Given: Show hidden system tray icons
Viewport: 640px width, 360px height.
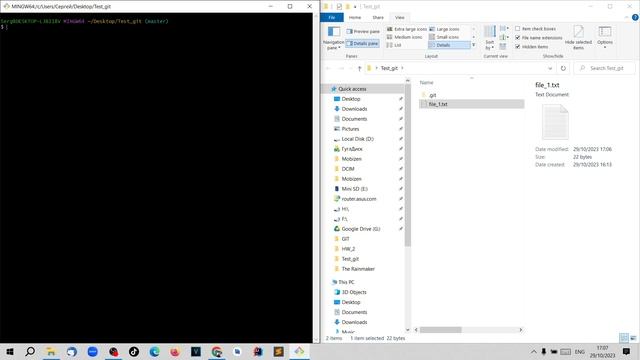Looking at the screenshot, I should coord(533,351).
